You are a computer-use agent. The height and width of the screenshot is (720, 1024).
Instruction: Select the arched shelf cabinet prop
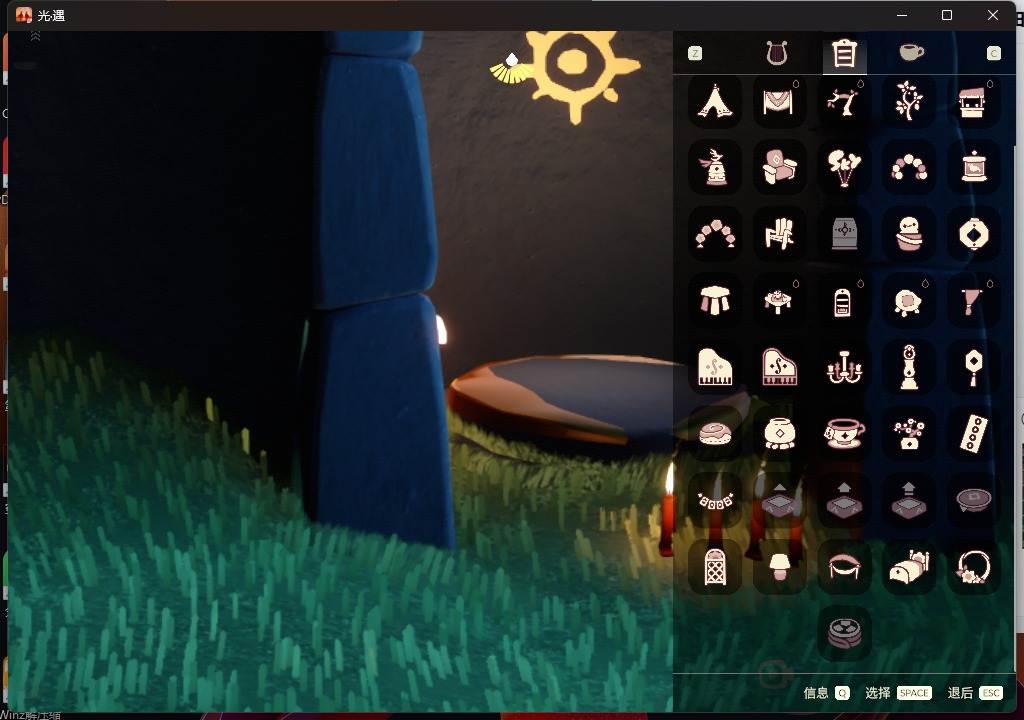[843, 301]
